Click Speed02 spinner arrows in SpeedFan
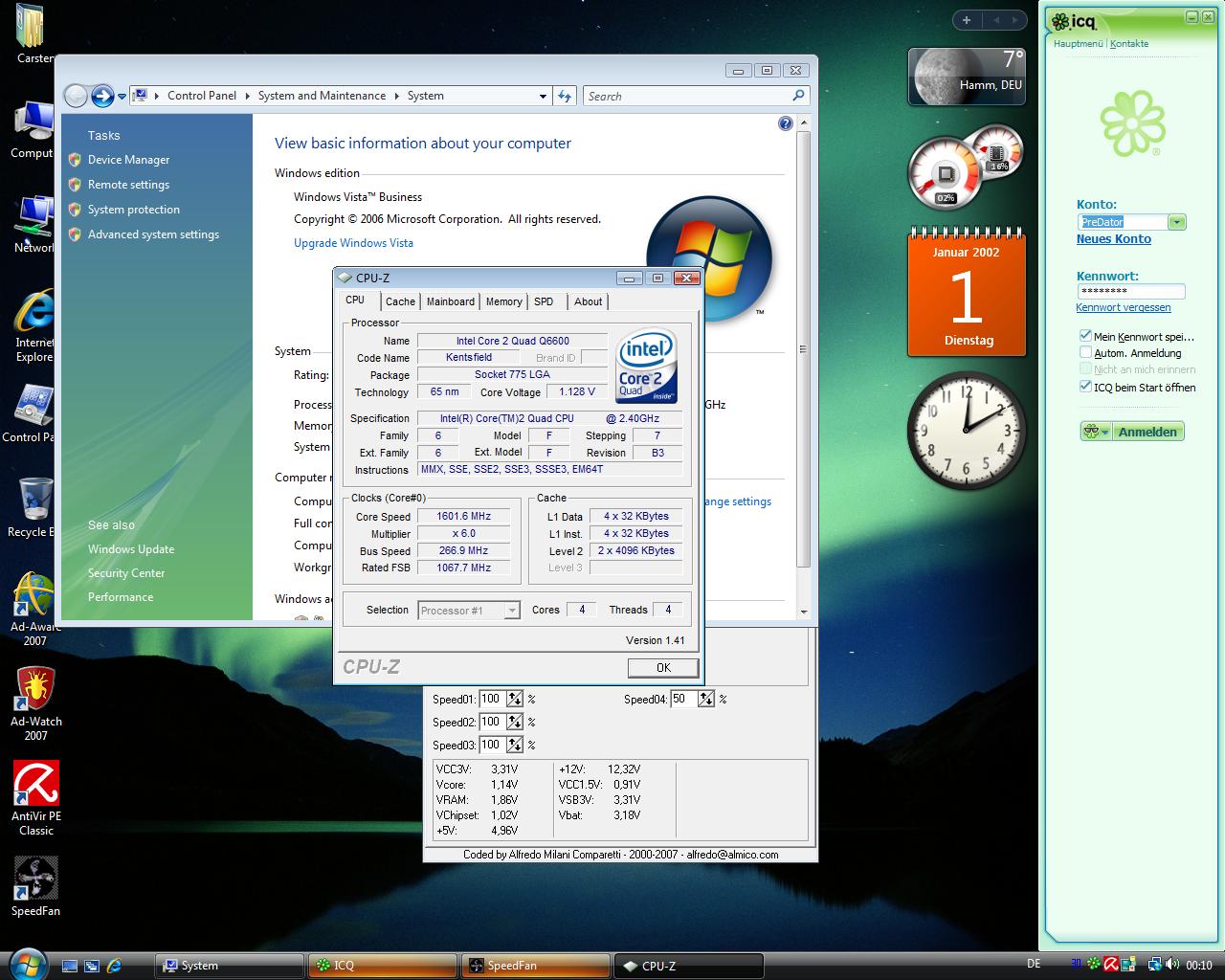The image size is (1225, 980). coord(515,722)
